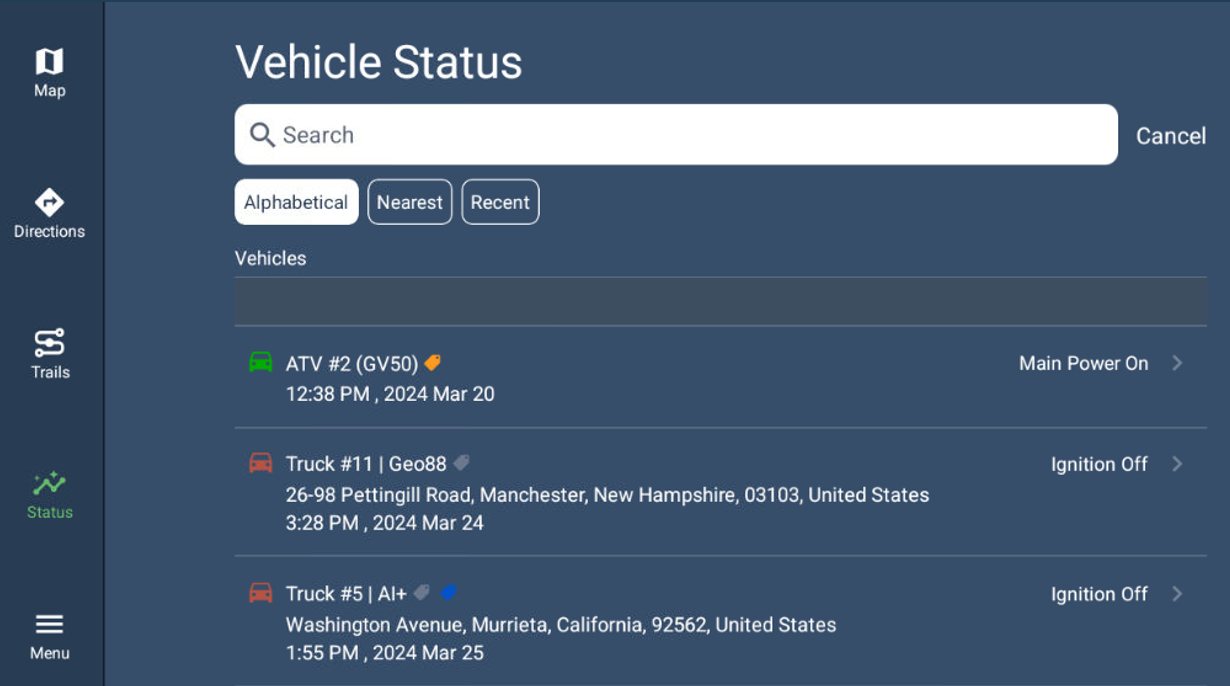This screenshot has width=1230, height=686.
Task: Expand details for ATV #2 via its chevron
Action: 1177,364
